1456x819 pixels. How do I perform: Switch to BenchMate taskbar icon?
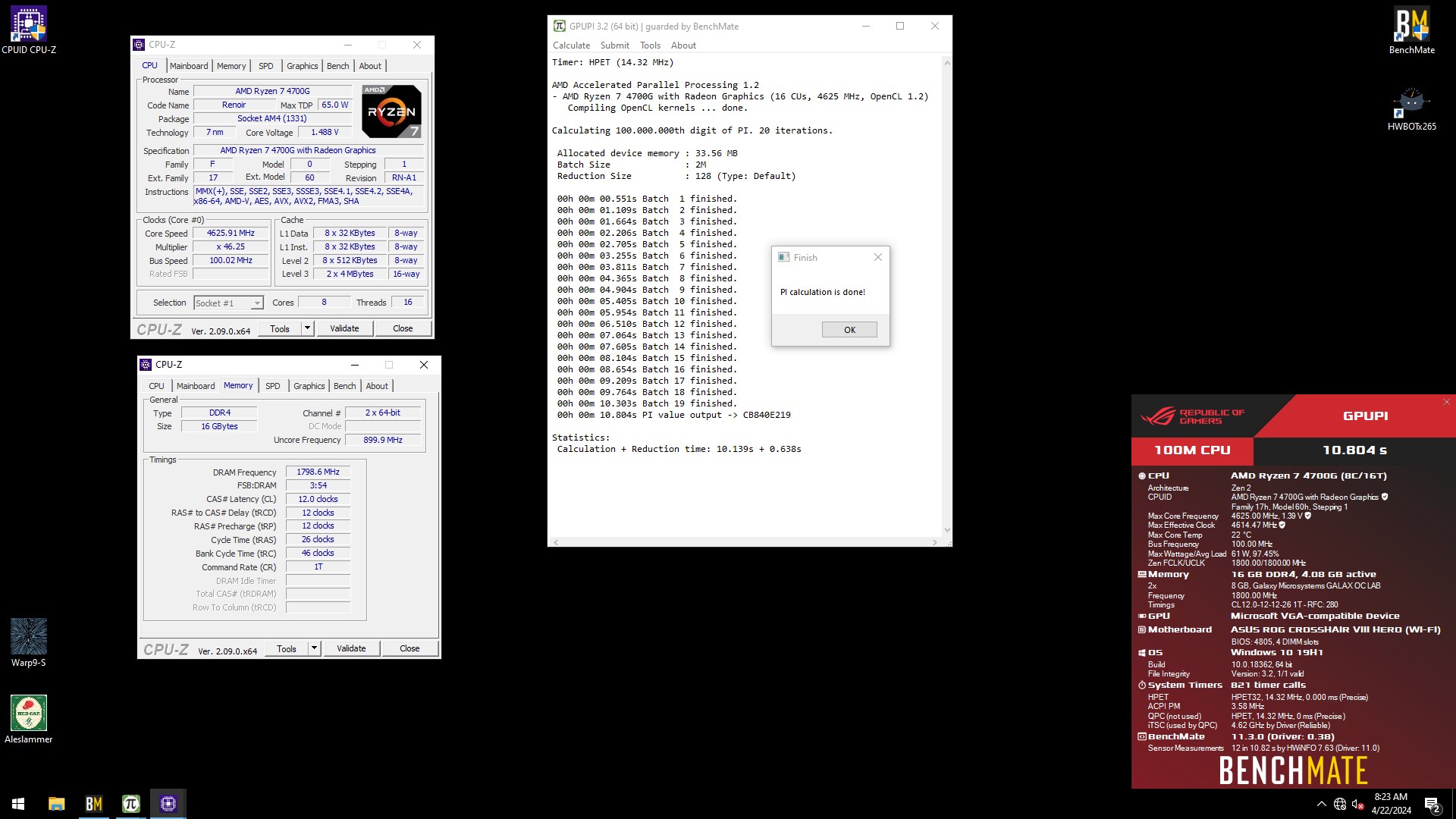(93, 804)
